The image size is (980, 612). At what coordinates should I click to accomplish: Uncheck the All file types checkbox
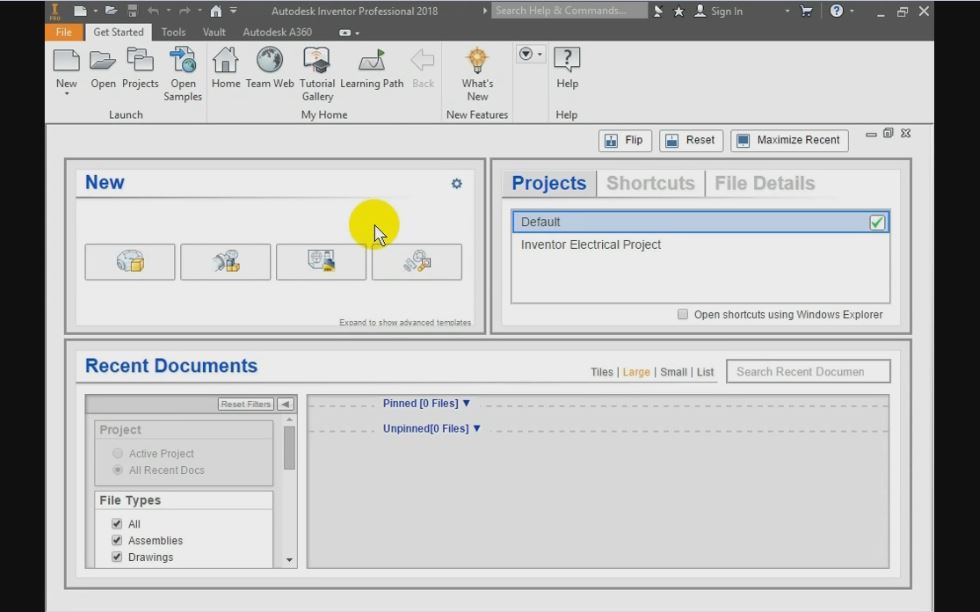tap(116, 524)
